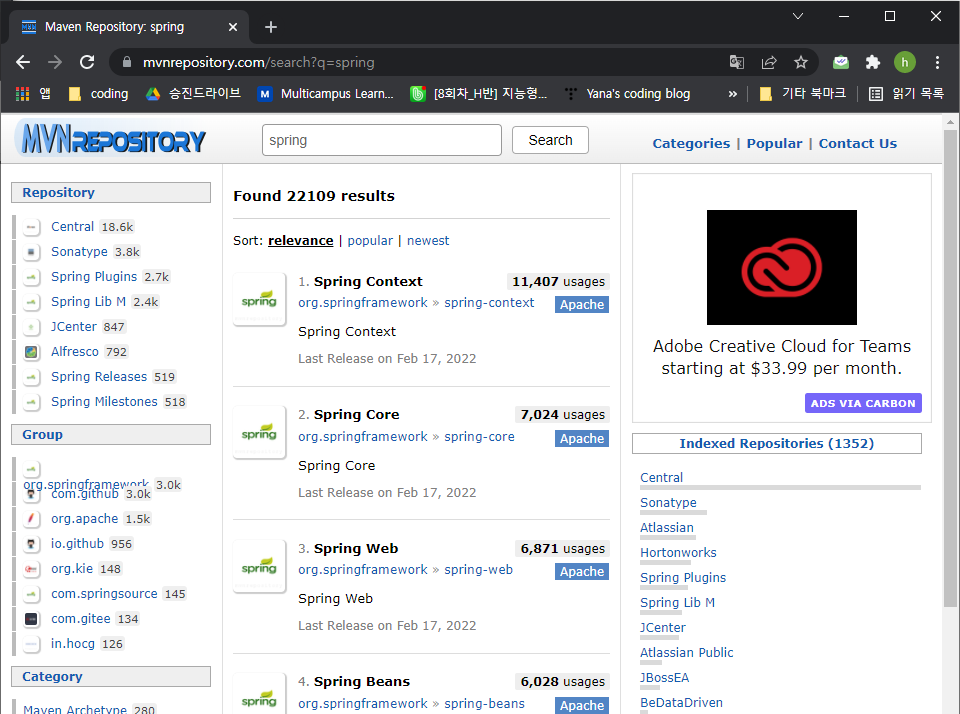Viewport: 960px width, 714px height.
Task: Focus the spring search box
Action: tap(381, 140)
